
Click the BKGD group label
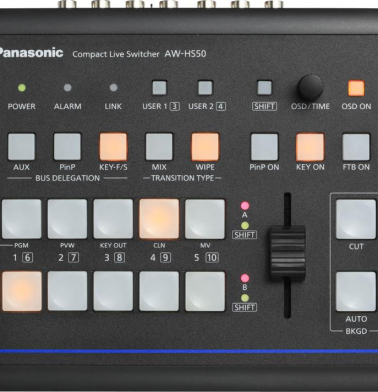pyautogui.click(x=356, y=331)
